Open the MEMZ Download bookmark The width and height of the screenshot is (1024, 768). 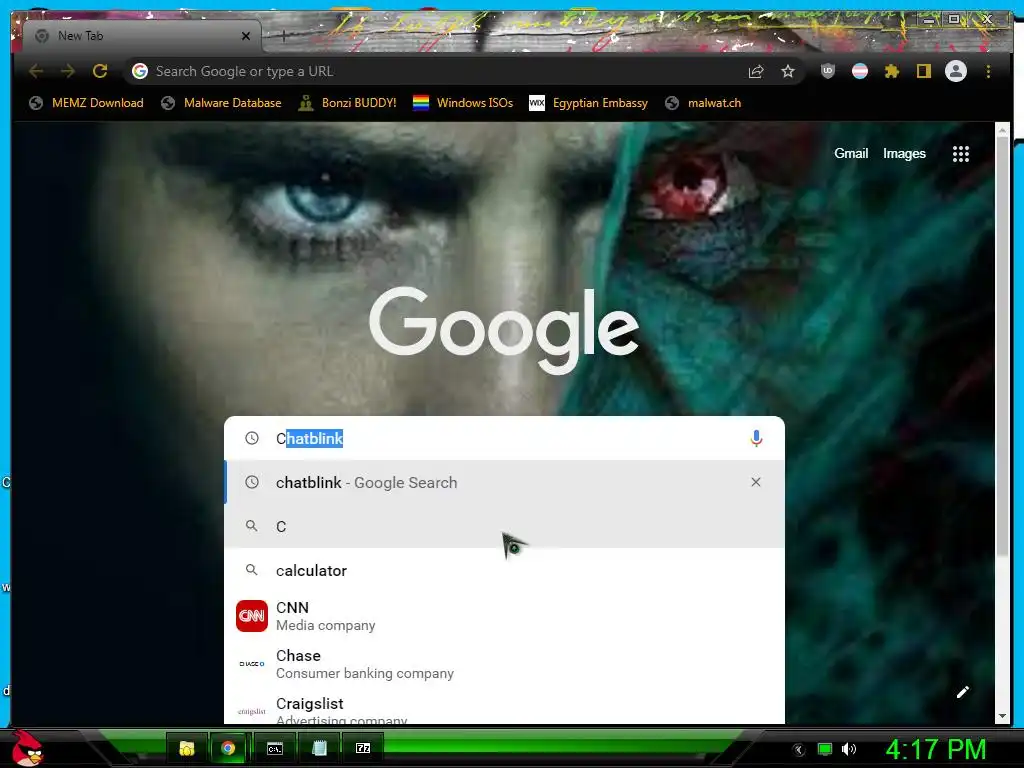(x=86, y=103)
